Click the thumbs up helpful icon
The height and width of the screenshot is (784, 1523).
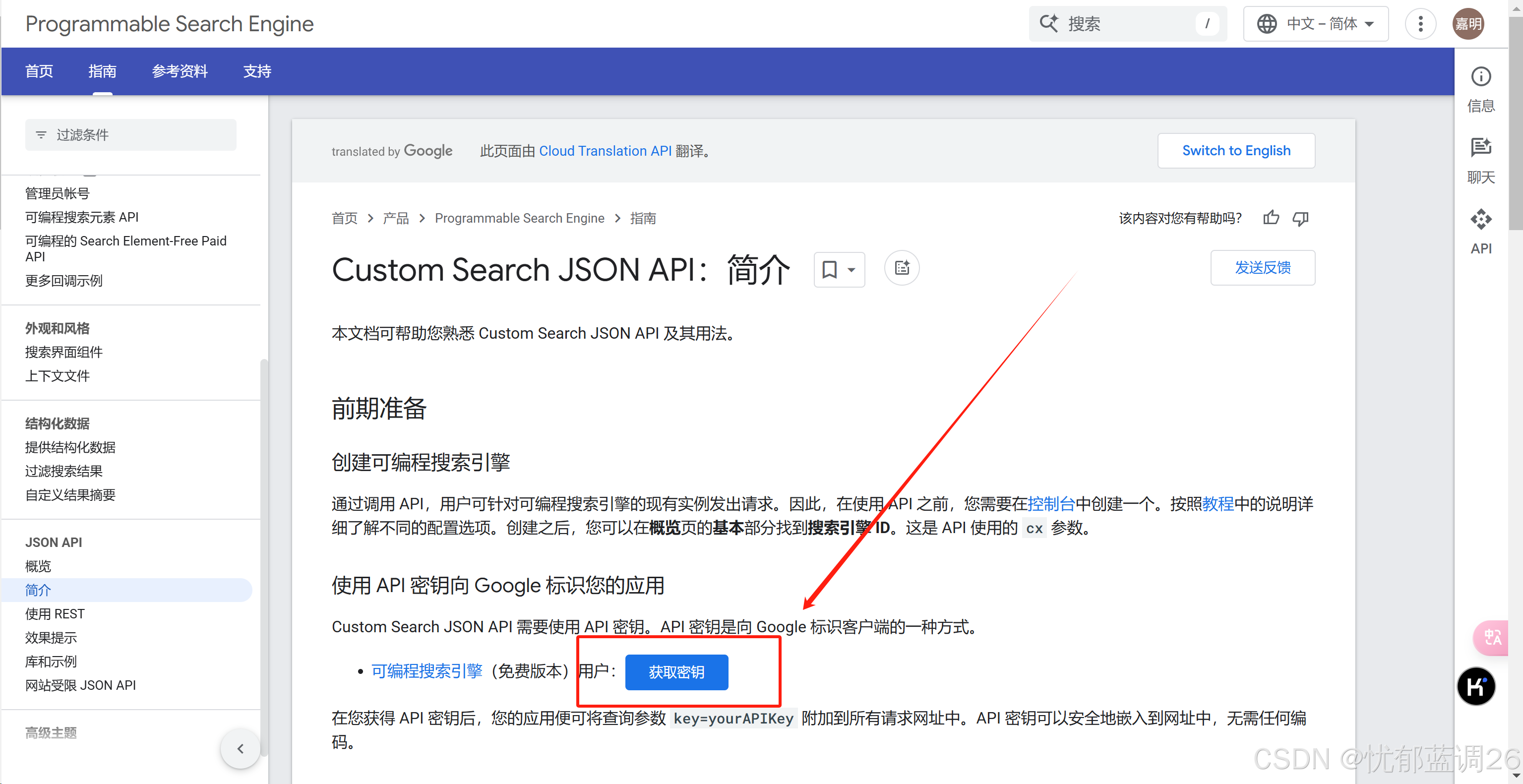tap(1271, 218)
